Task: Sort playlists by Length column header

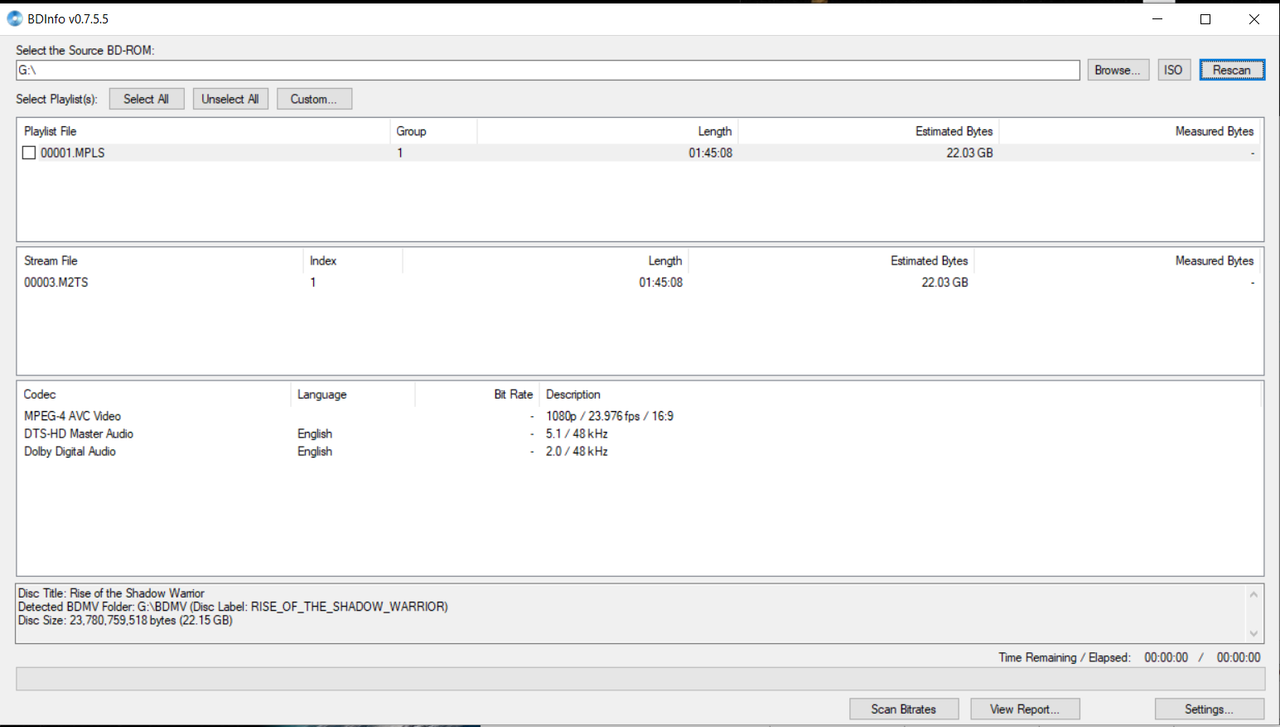Action: click(x=608, y=131)
